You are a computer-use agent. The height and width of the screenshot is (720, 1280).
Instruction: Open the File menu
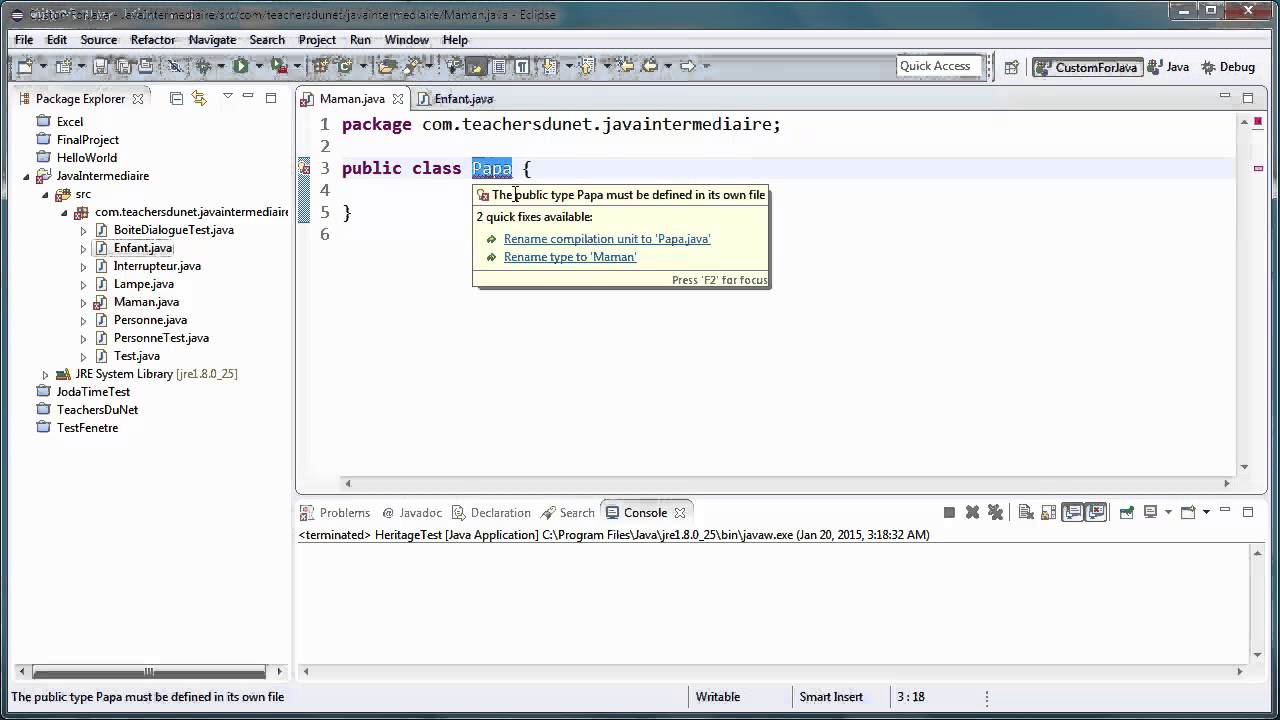coord(24,40)
